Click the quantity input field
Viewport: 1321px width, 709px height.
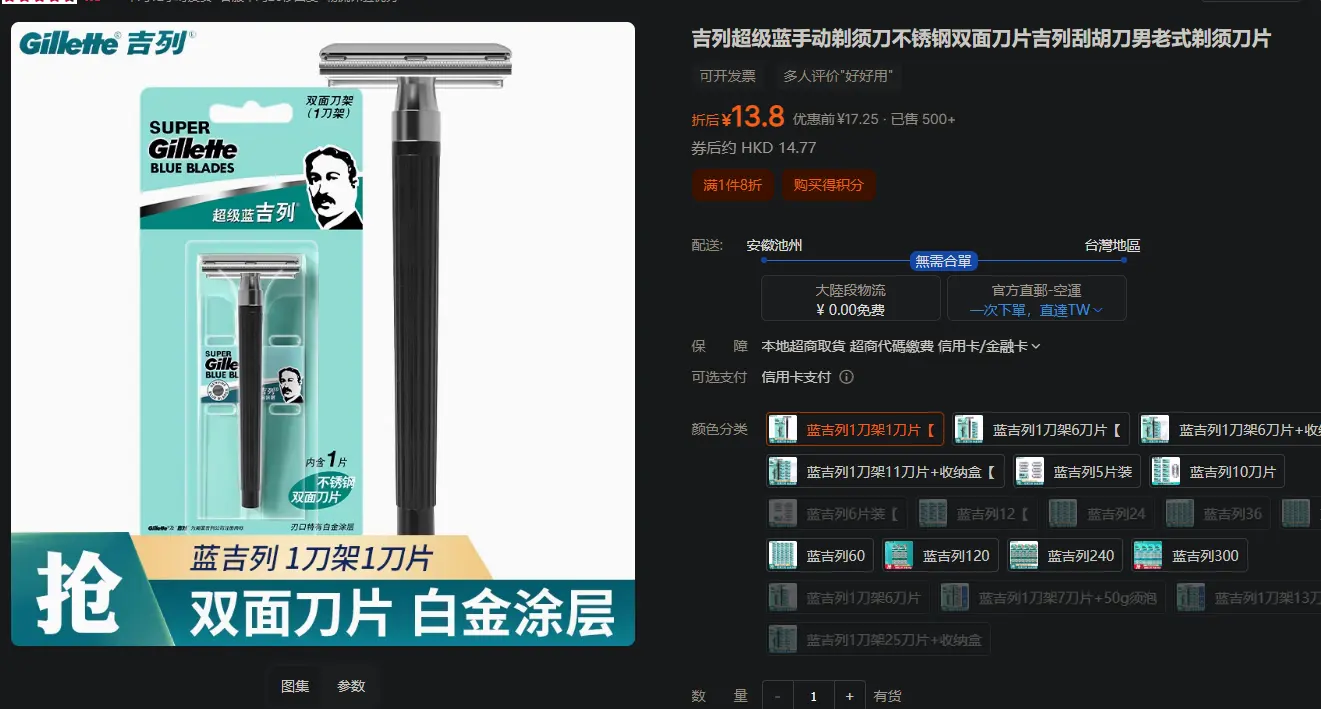click(x=814, y=696)
